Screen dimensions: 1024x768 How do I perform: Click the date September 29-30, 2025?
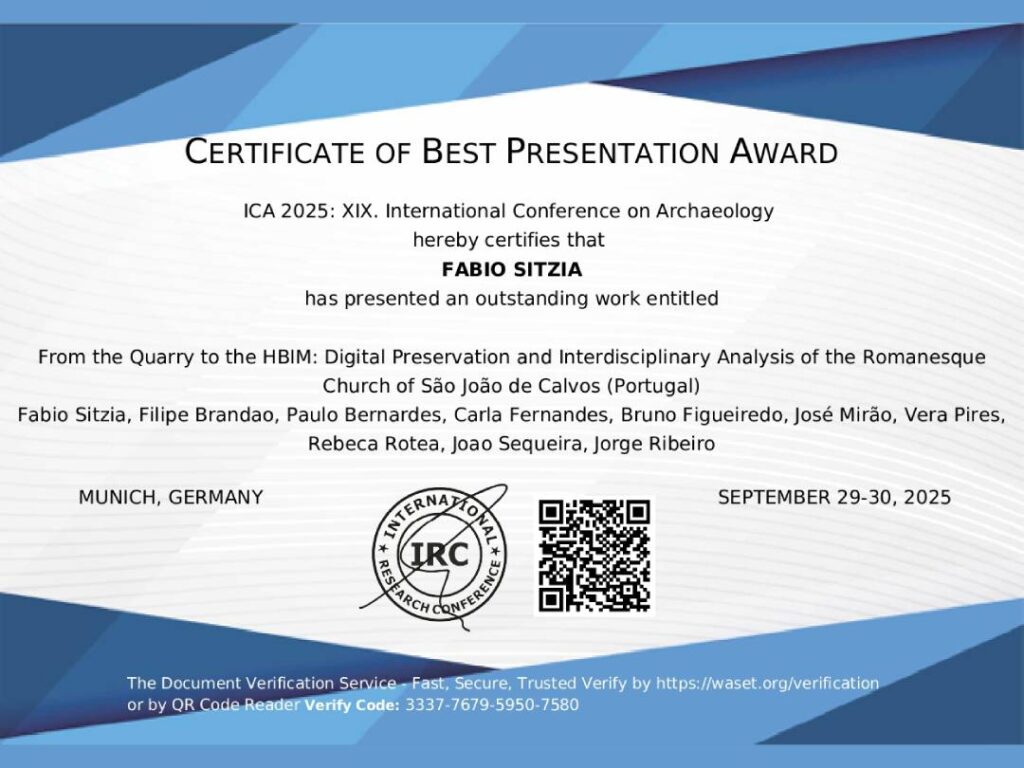834,497
